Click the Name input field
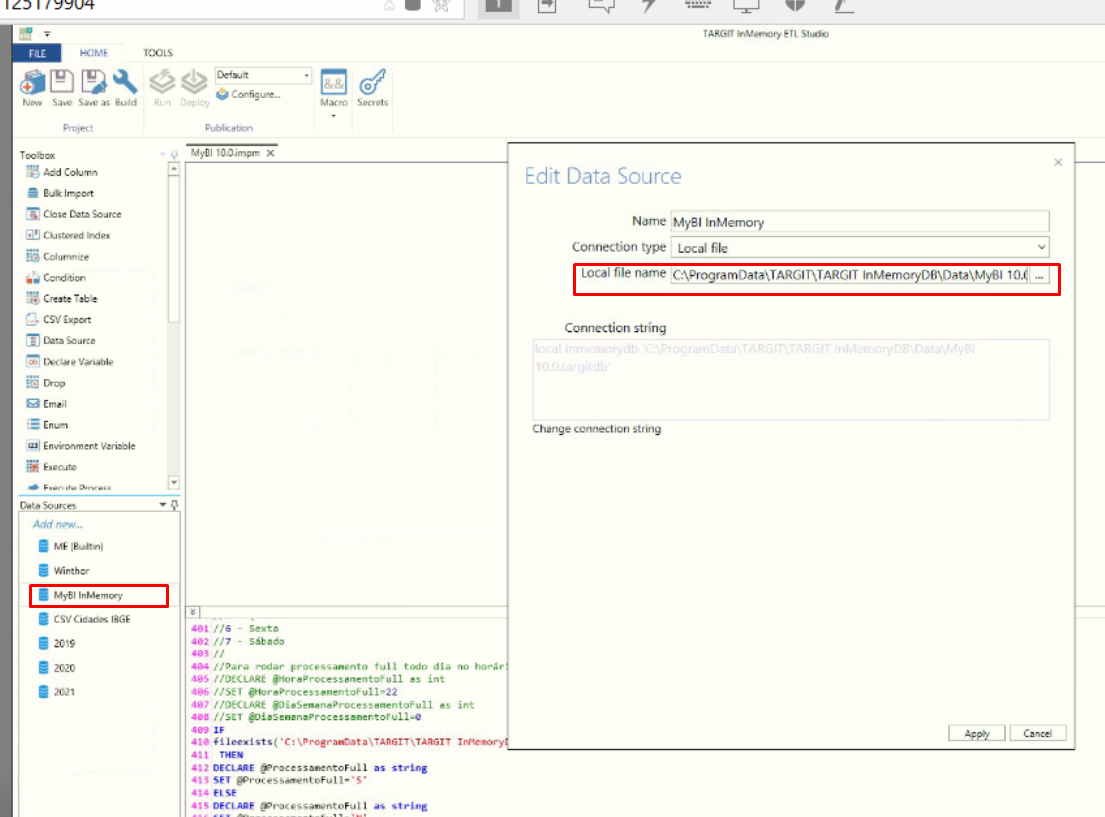 (860, 222)
